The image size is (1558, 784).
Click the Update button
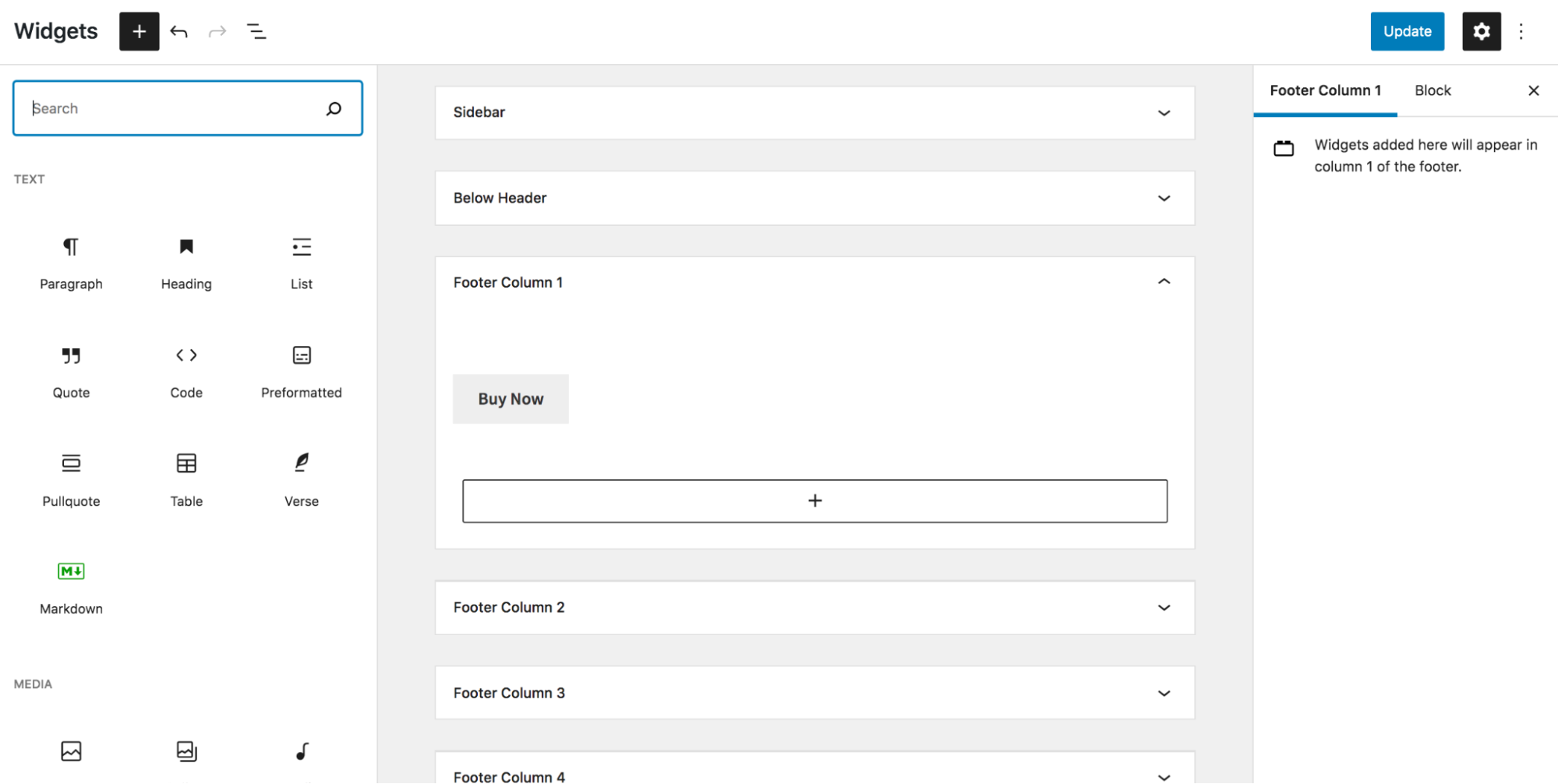click(1407, 31)
